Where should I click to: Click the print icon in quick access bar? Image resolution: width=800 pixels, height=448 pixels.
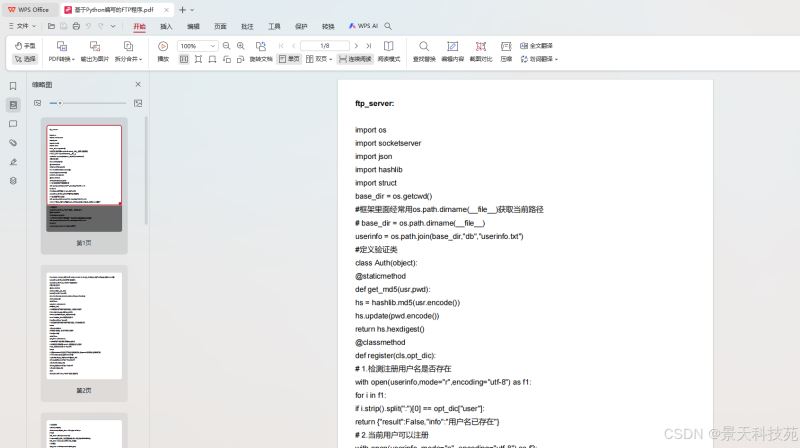[76, 26]
